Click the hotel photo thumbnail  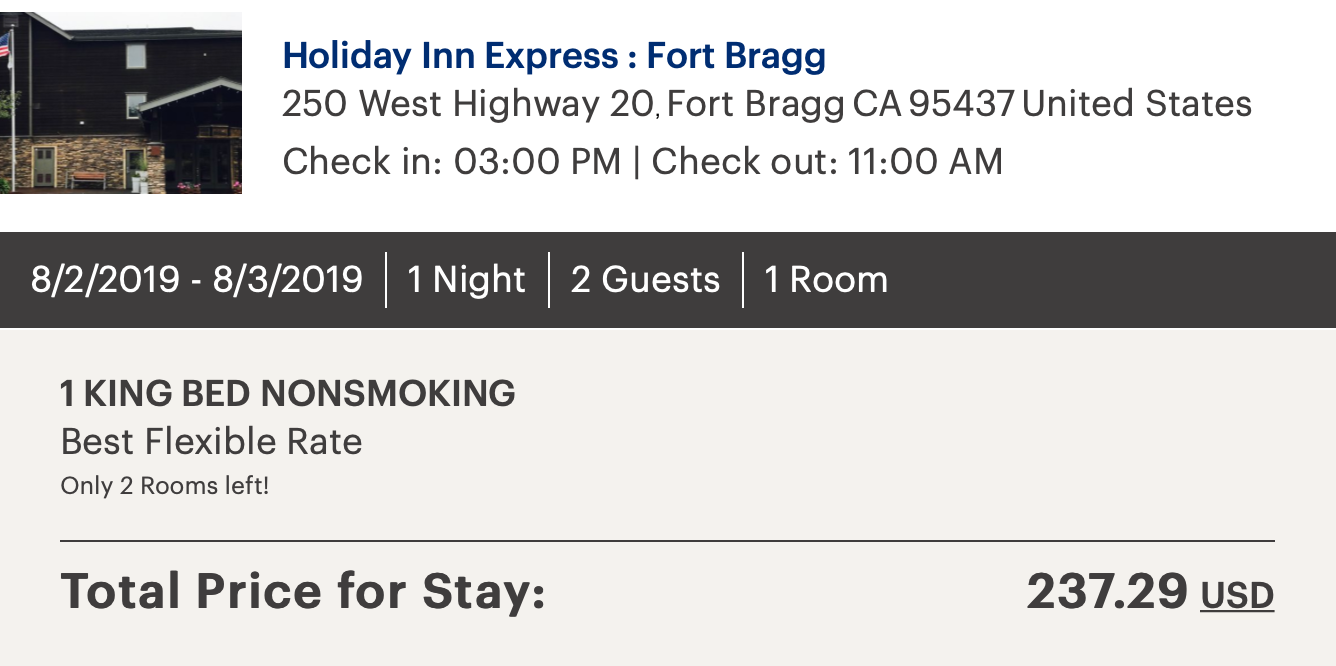121,102
